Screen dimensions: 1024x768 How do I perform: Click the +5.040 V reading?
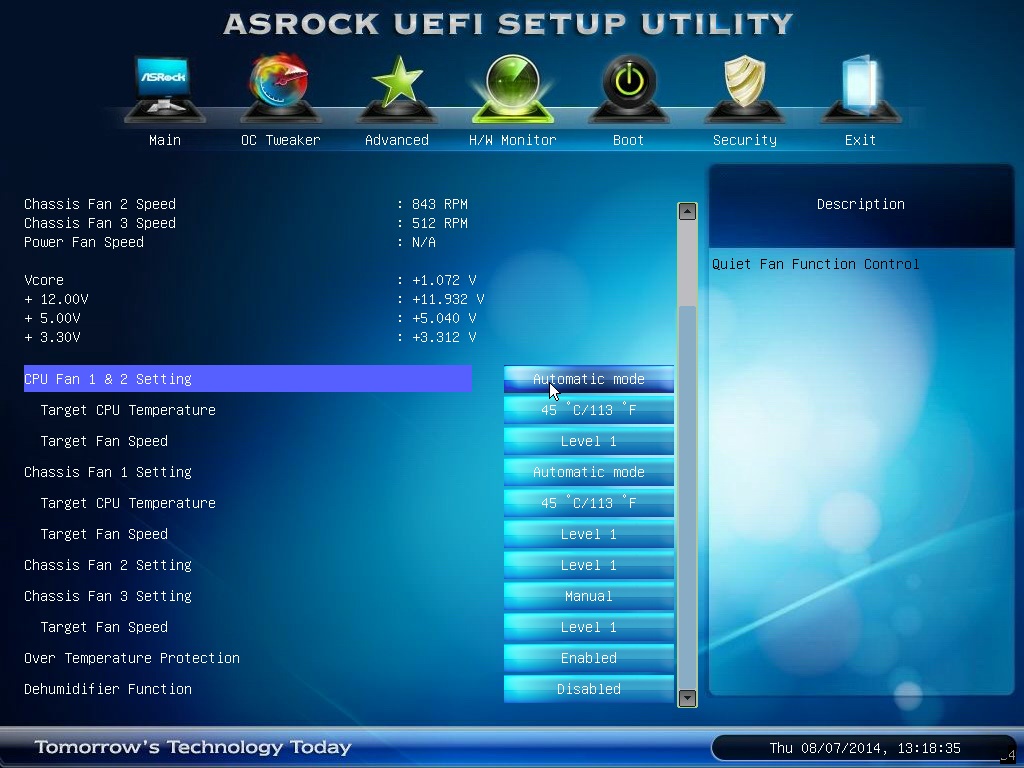tap(444, 318)
